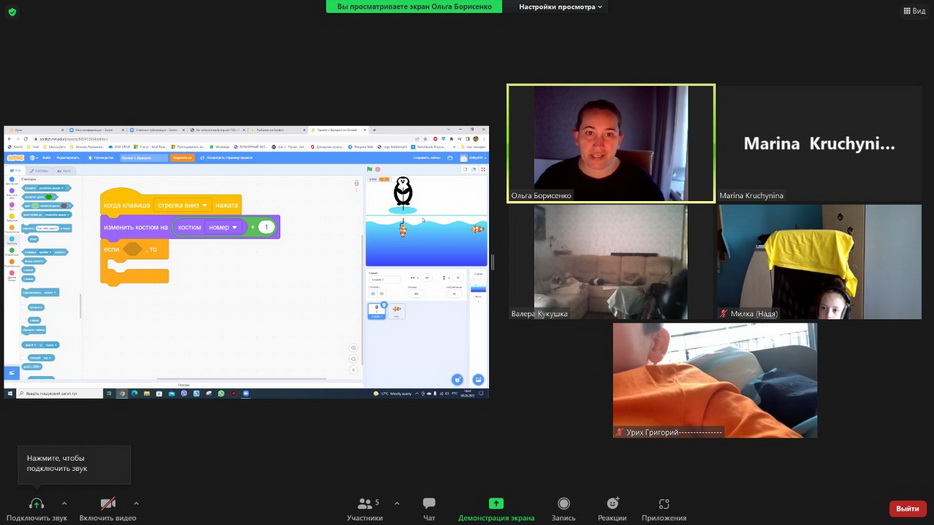The height and width of the screenshot is (525, 934).
Task: Open the Реакции reactions picker
Action: click(x=612, y=508)
